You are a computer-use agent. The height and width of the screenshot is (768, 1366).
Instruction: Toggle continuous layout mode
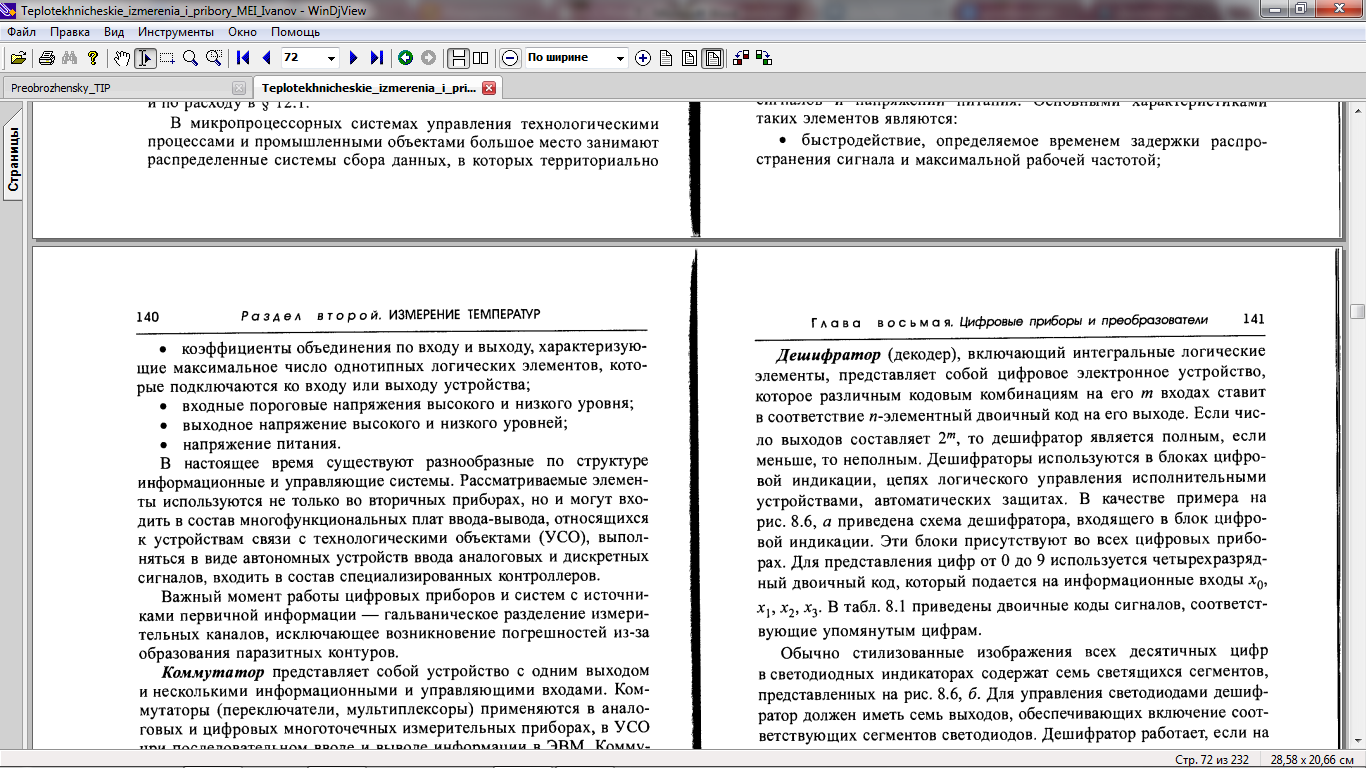pyautogui.click(x=457, y=58)
